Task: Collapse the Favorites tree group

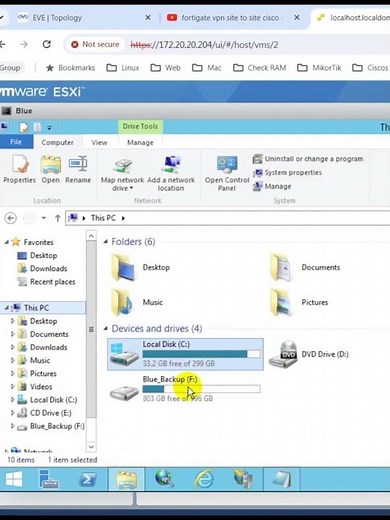Action: point(6,242)
